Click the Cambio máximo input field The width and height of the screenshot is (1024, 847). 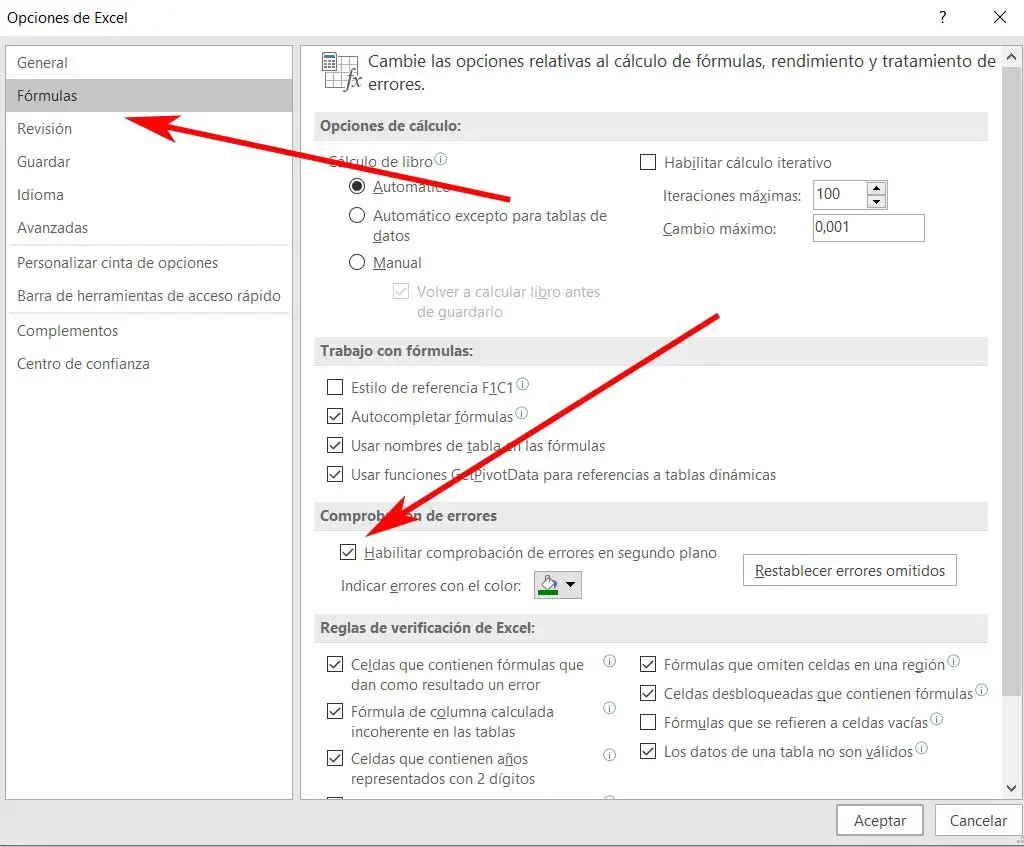click(869, 228)
